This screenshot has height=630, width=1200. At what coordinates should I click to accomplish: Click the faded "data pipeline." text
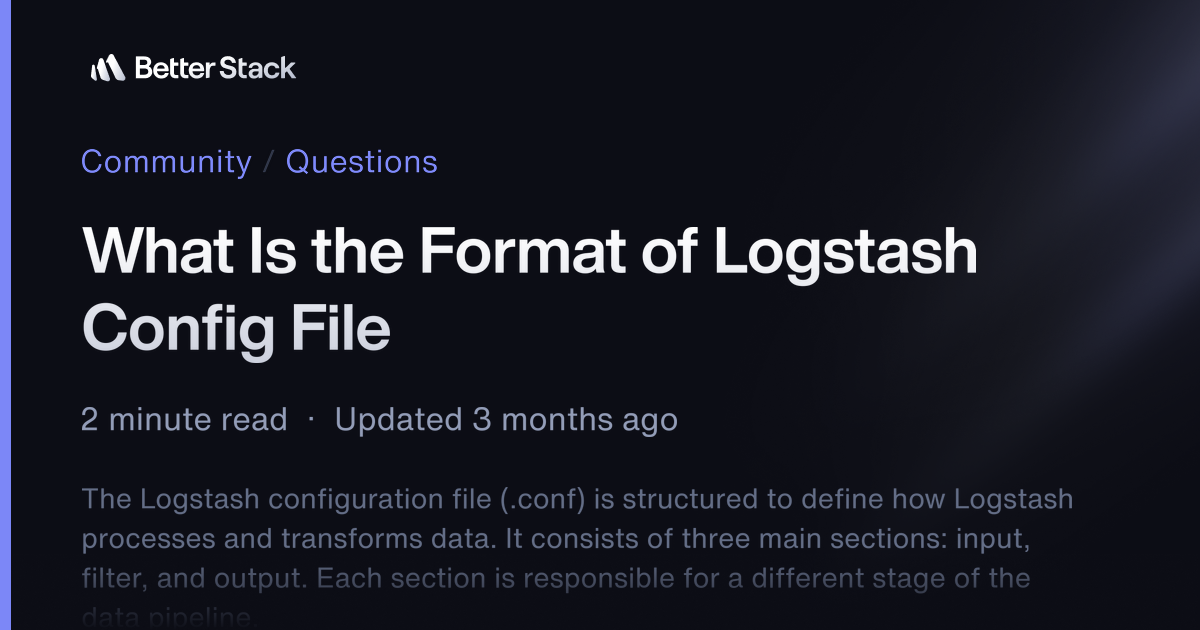[170, 617]
